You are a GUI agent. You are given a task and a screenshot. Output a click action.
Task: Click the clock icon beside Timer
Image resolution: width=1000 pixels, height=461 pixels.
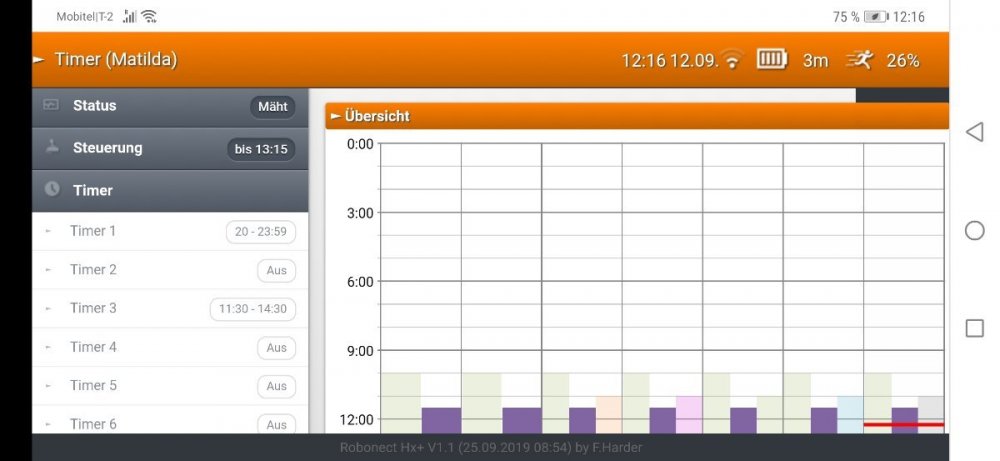point(52,190)
